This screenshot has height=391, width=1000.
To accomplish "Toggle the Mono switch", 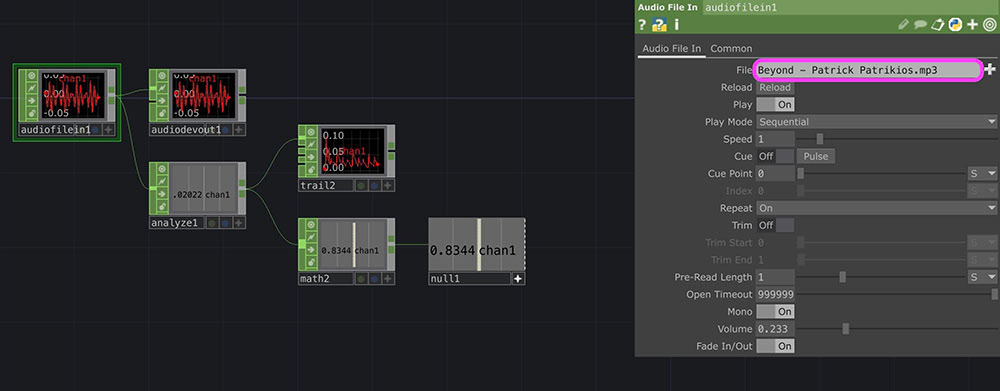I will tap(776, 312).
